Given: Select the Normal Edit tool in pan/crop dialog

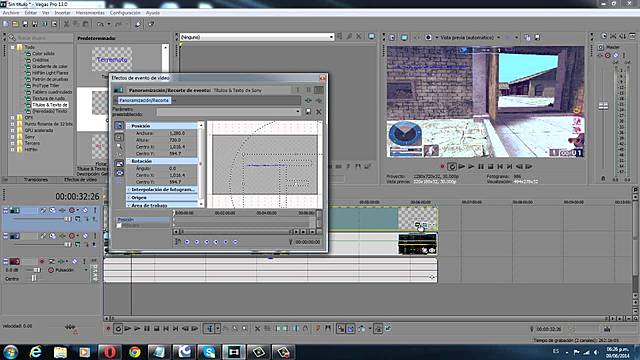Looking at the screenshot, I should pyautogui.click(x=119, y=137).
